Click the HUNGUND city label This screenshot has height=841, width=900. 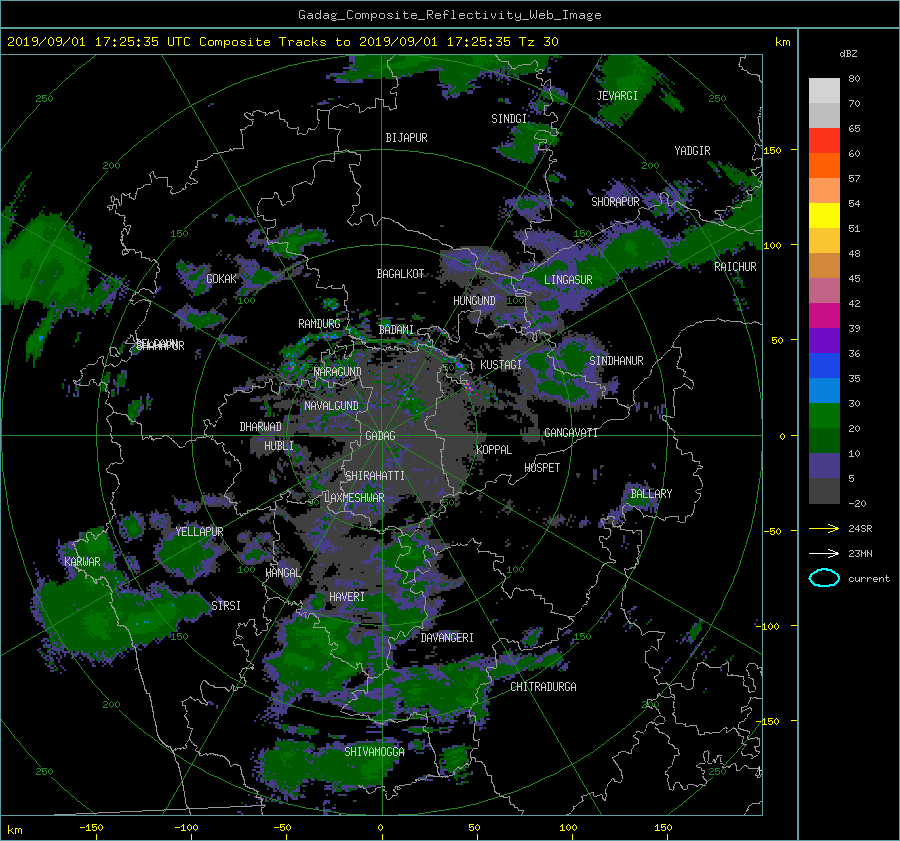474,301
